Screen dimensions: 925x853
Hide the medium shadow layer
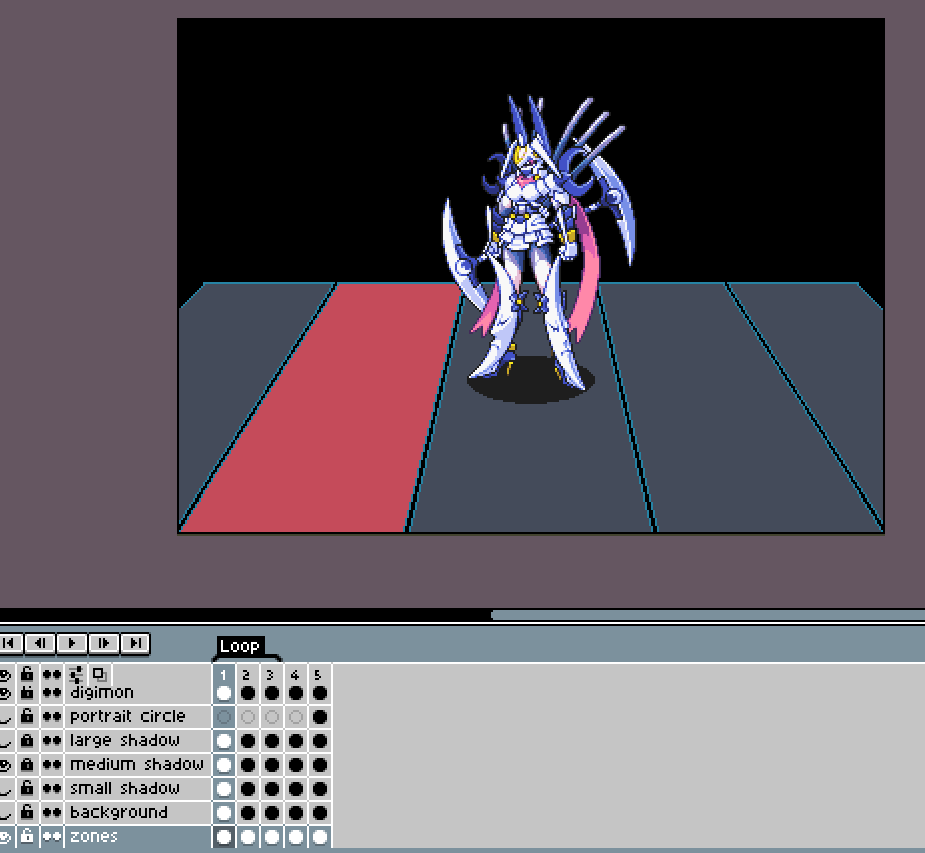click(x=5, y=765)
